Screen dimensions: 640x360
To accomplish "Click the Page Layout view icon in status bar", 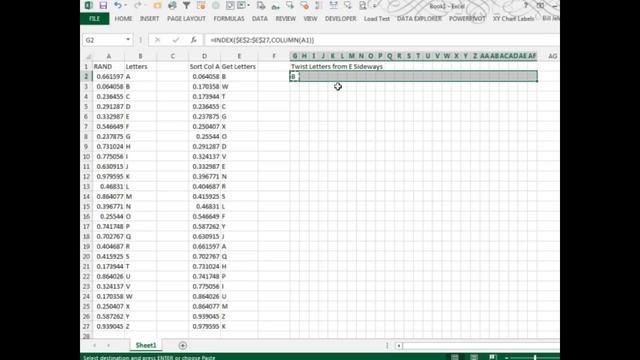I will pyautogui.click(x=474, y=357).
